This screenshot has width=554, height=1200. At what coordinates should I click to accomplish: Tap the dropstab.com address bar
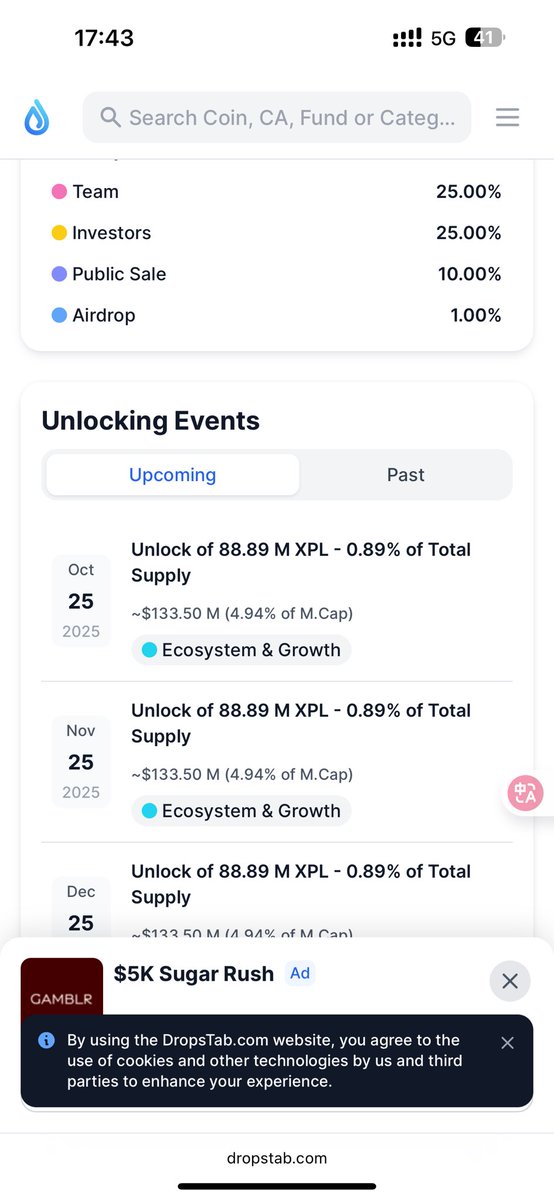[x=277, y=1158]
